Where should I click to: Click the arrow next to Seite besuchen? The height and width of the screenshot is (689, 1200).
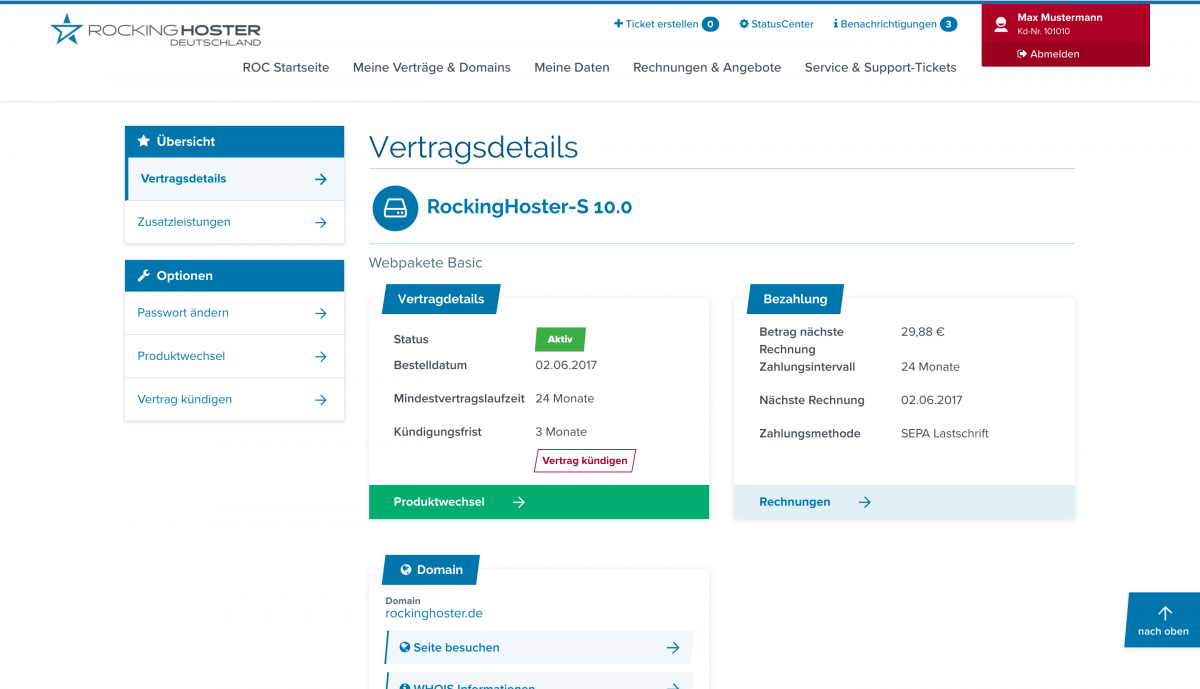[673, 648]
